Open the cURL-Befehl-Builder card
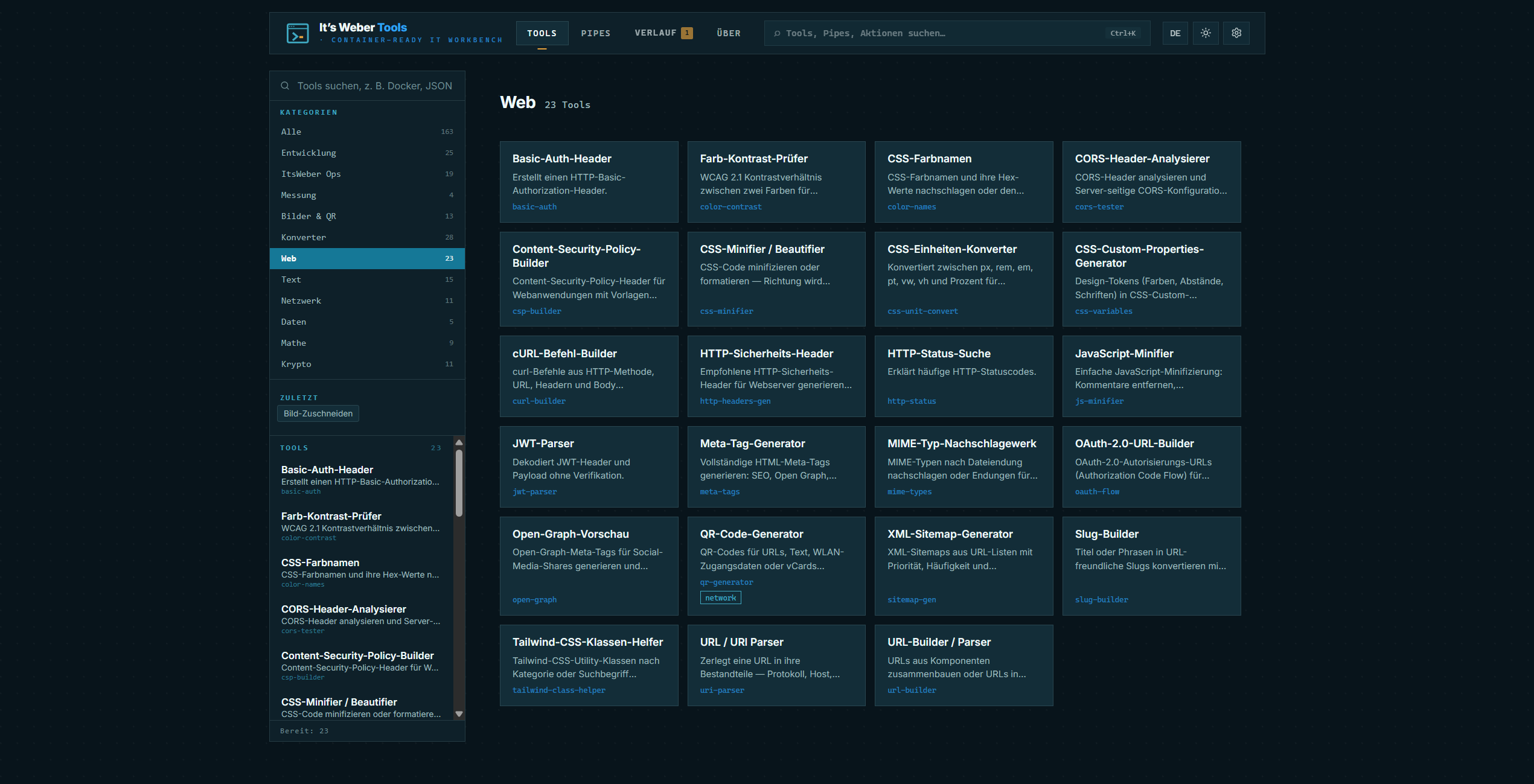Screen dimensions: 1534x784 coord(589,376)
